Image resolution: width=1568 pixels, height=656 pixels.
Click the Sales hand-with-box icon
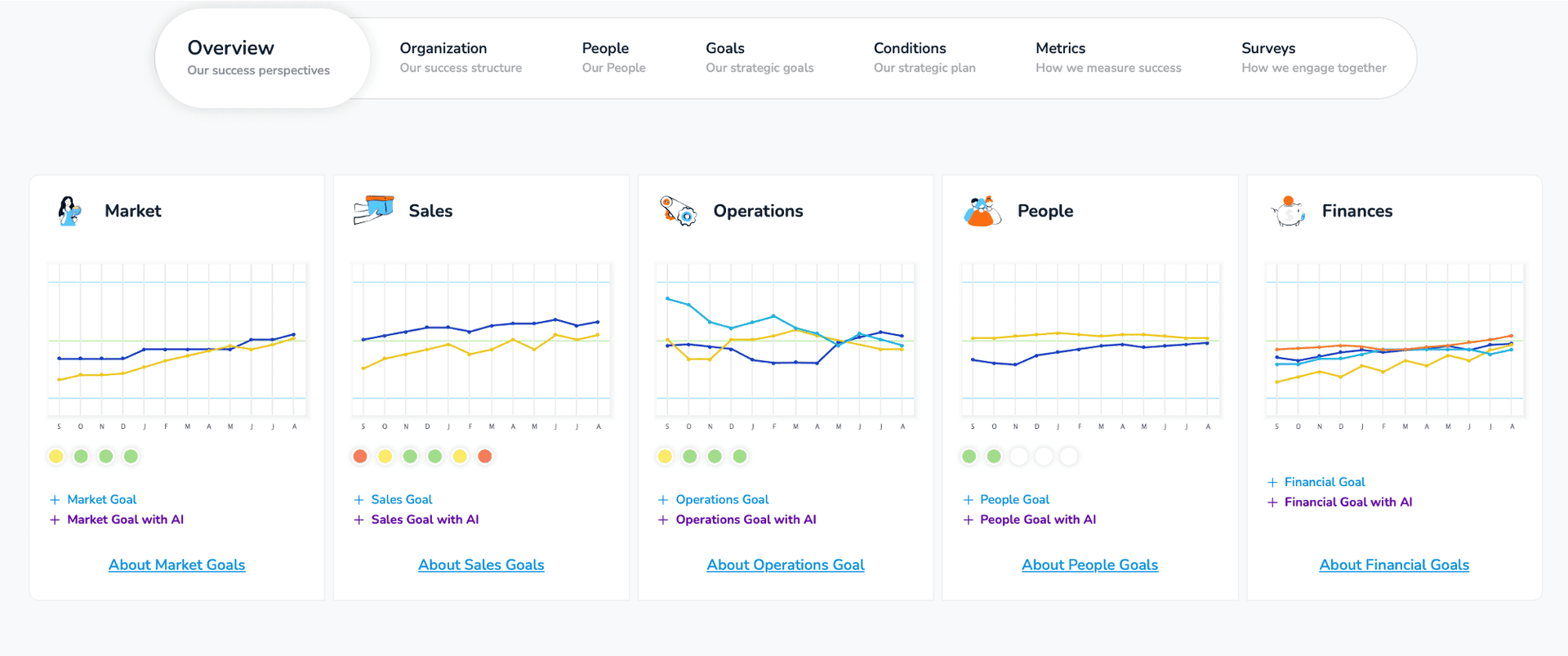[x=373, y=210]
